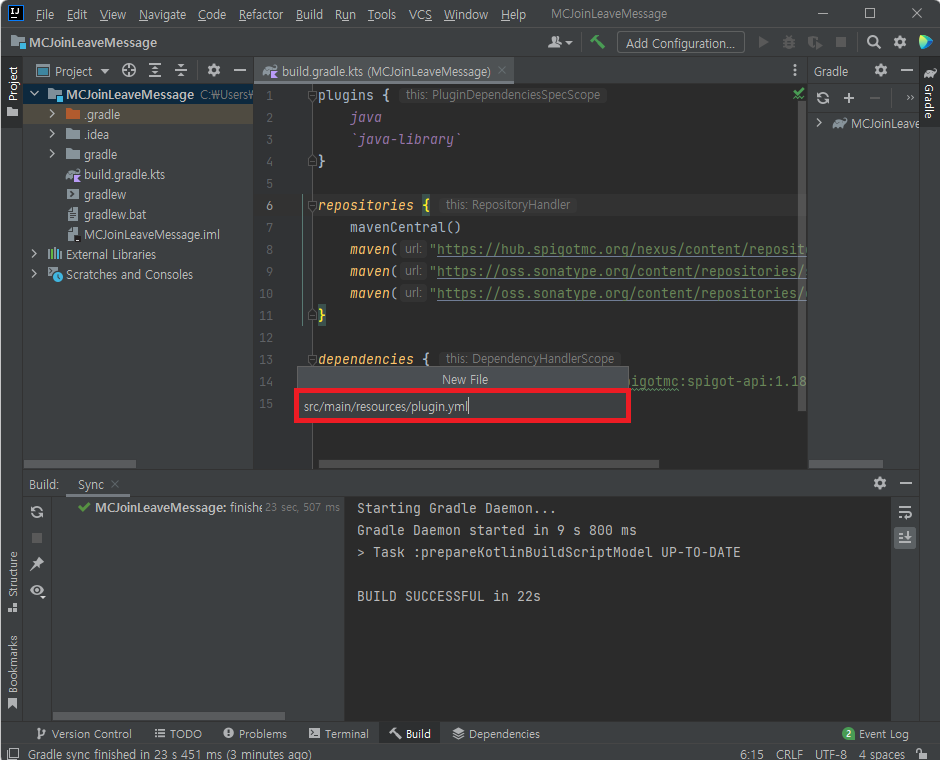Image resolution: width=940 pixels, height=760 pixels.
Task: Open IDE settings gear in top toolbar
Action: (x=900, y=42)
